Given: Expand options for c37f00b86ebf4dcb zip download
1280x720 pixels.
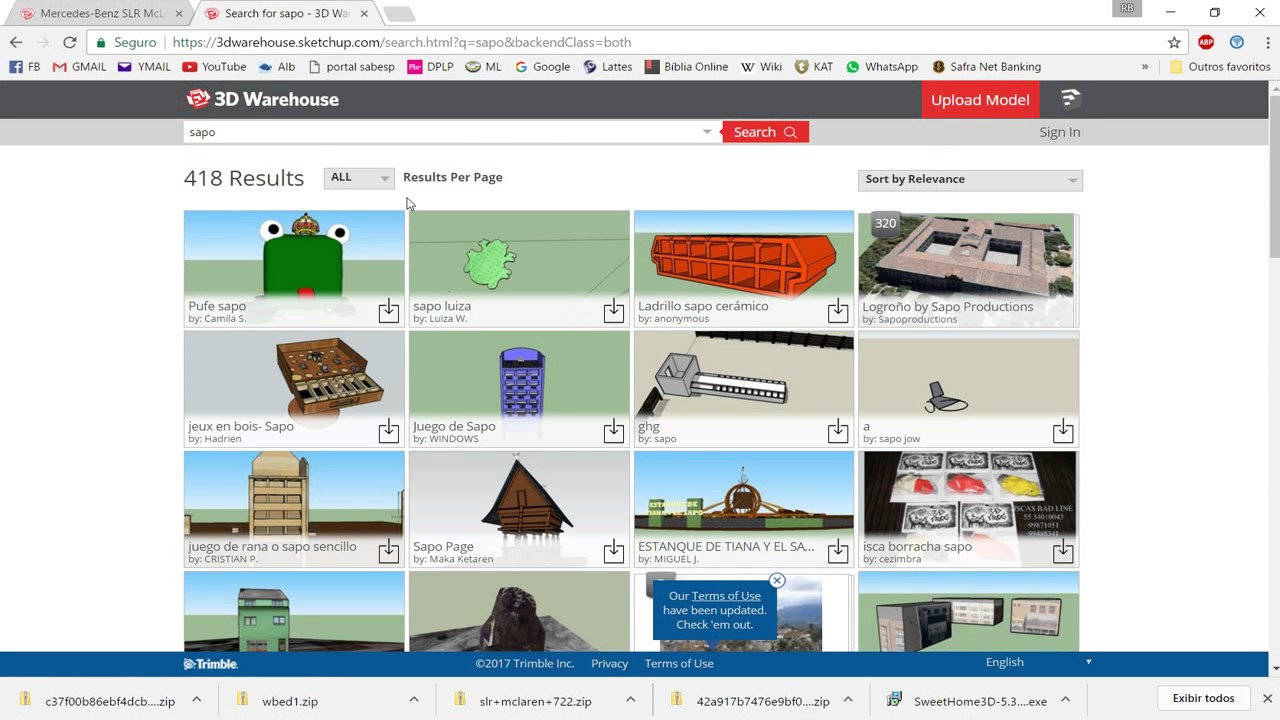Looking at the screenshot, I should (197, 700).
